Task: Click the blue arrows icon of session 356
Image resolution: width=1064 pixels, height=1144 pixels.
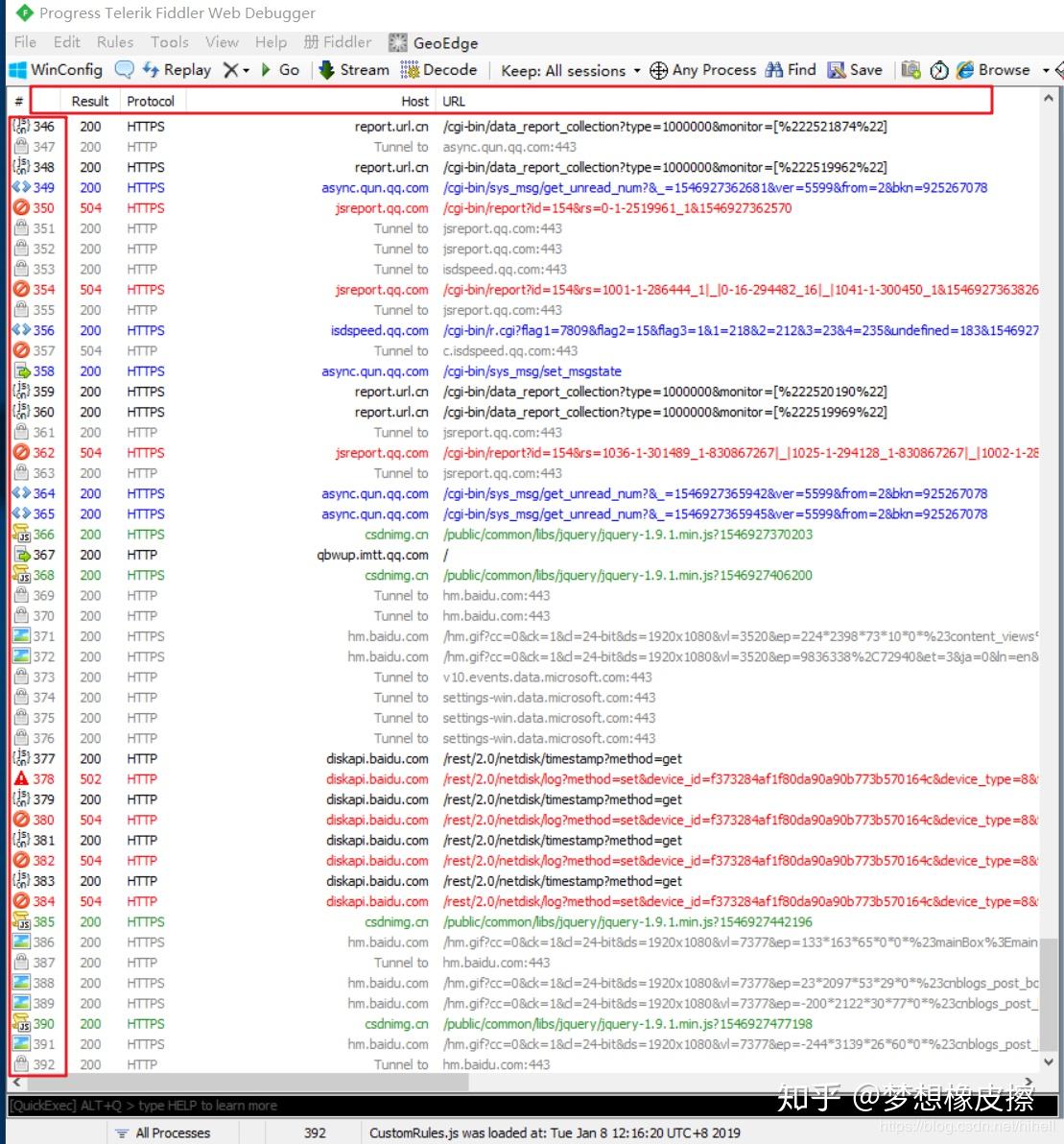Action: click(21, 330)
